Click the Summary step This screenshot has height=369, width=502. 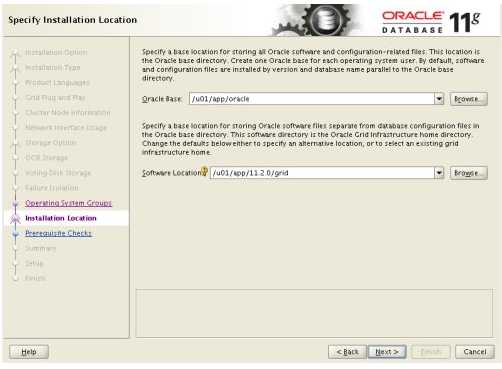click(x=40, y=248)
